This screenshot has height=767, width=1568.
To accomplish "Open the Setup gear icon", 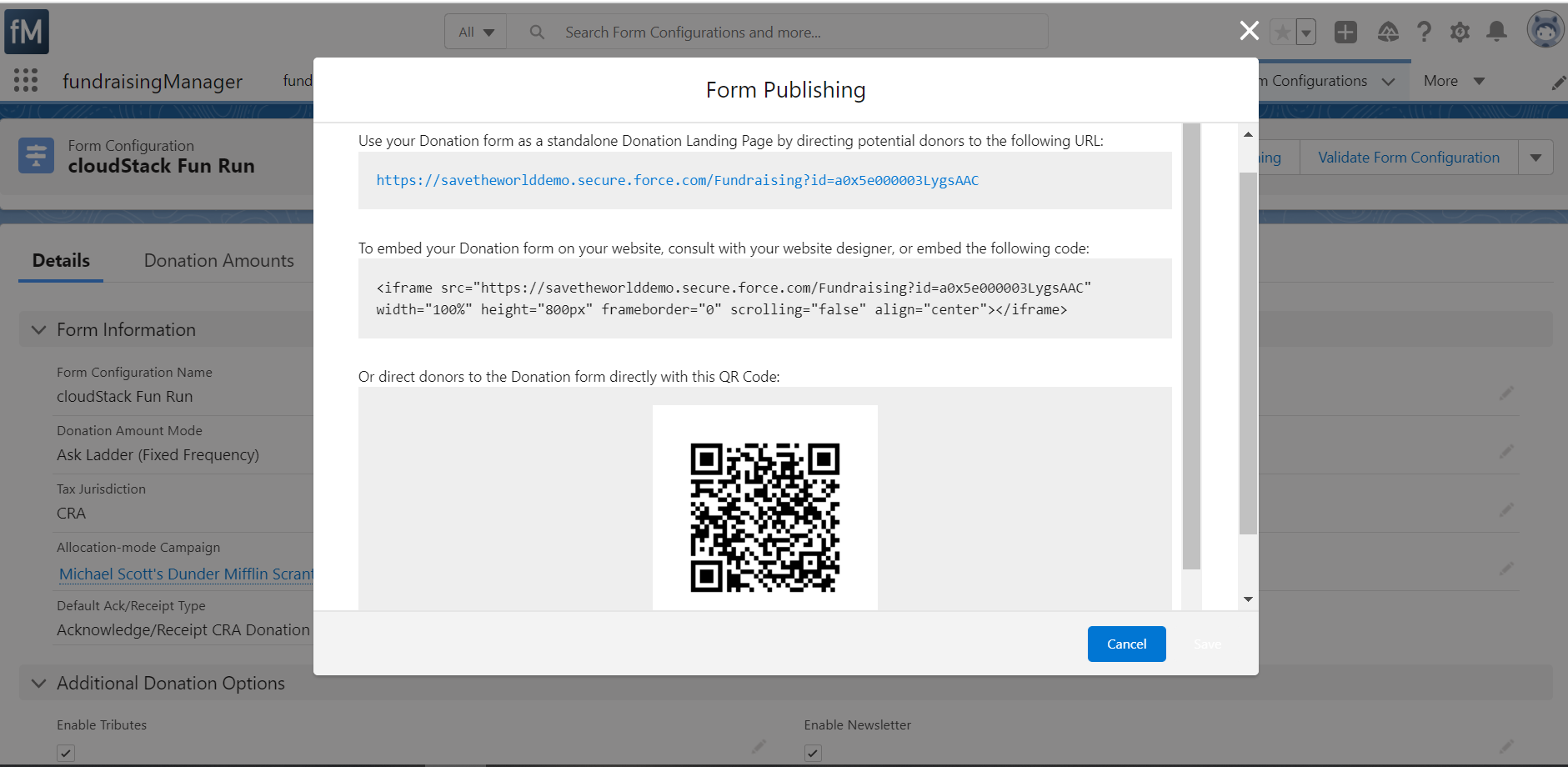I will 1460,32.
